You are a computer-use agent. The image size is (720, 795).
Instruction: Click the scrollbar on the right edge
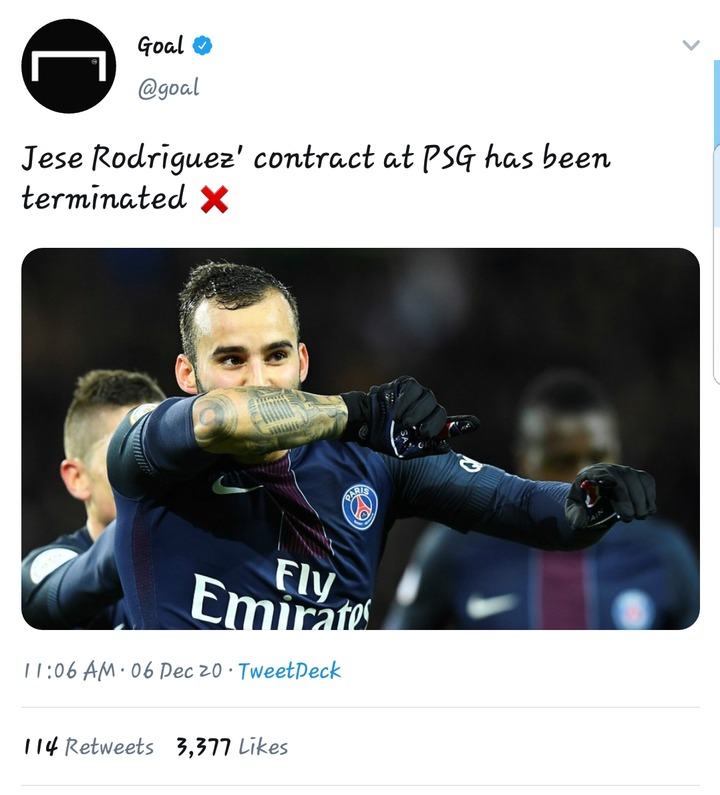pyautogui.click(x=716, y=143)
